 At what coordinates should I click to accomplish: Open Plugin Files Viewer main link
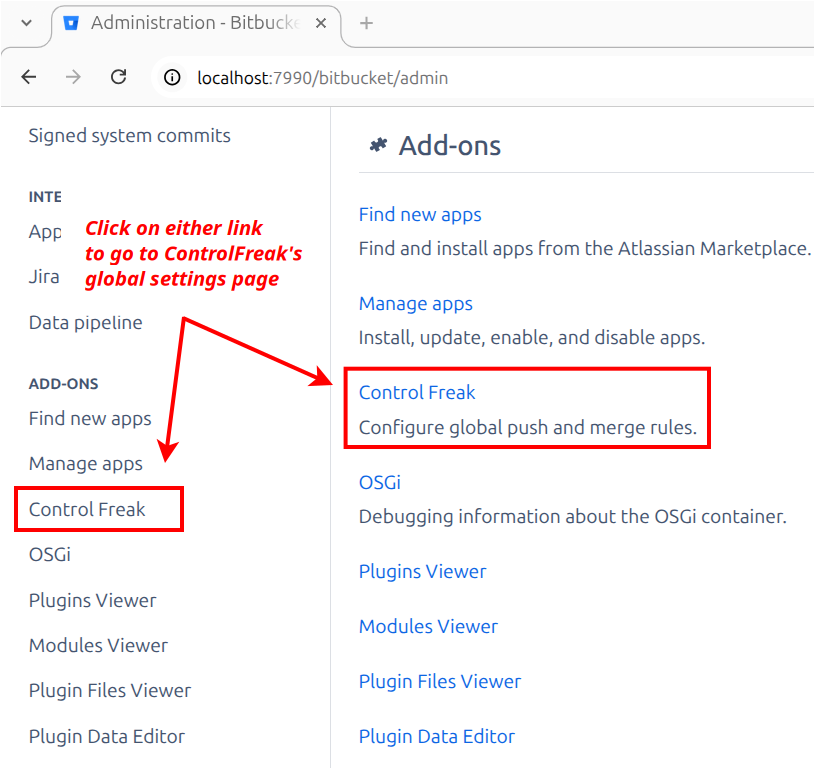(440, 681)
